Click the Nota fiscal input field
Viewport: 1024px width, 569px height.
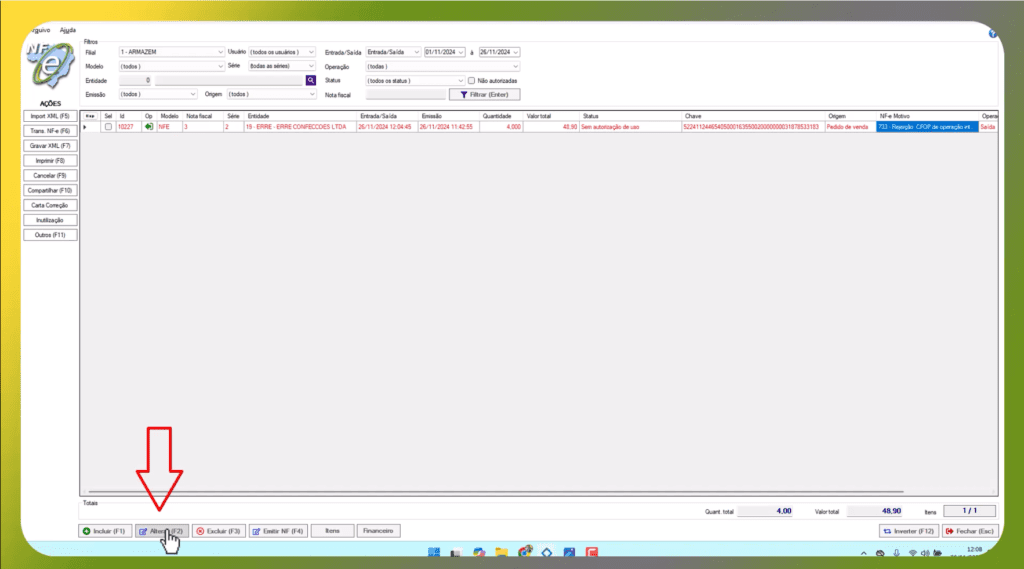(405, 94)
